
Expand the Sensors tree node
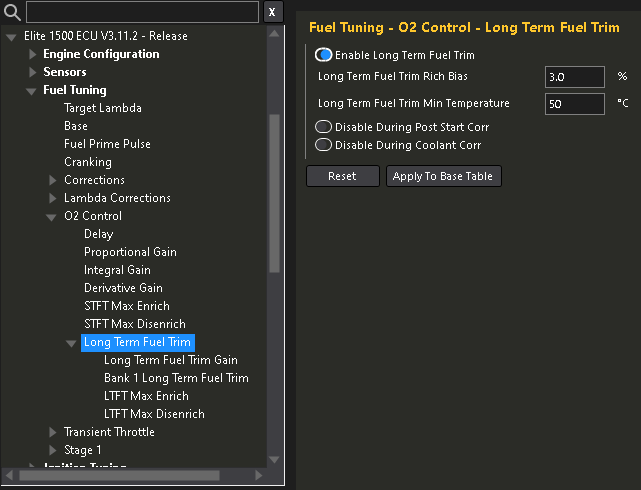(x=33, y=72)
